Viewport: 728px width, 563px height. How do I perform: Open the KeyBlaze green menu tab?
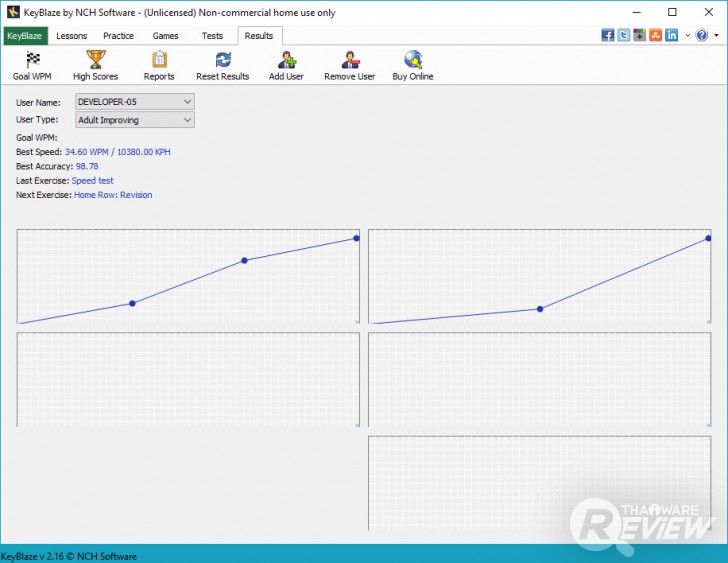pyautogui.click(x=26, y=36)
